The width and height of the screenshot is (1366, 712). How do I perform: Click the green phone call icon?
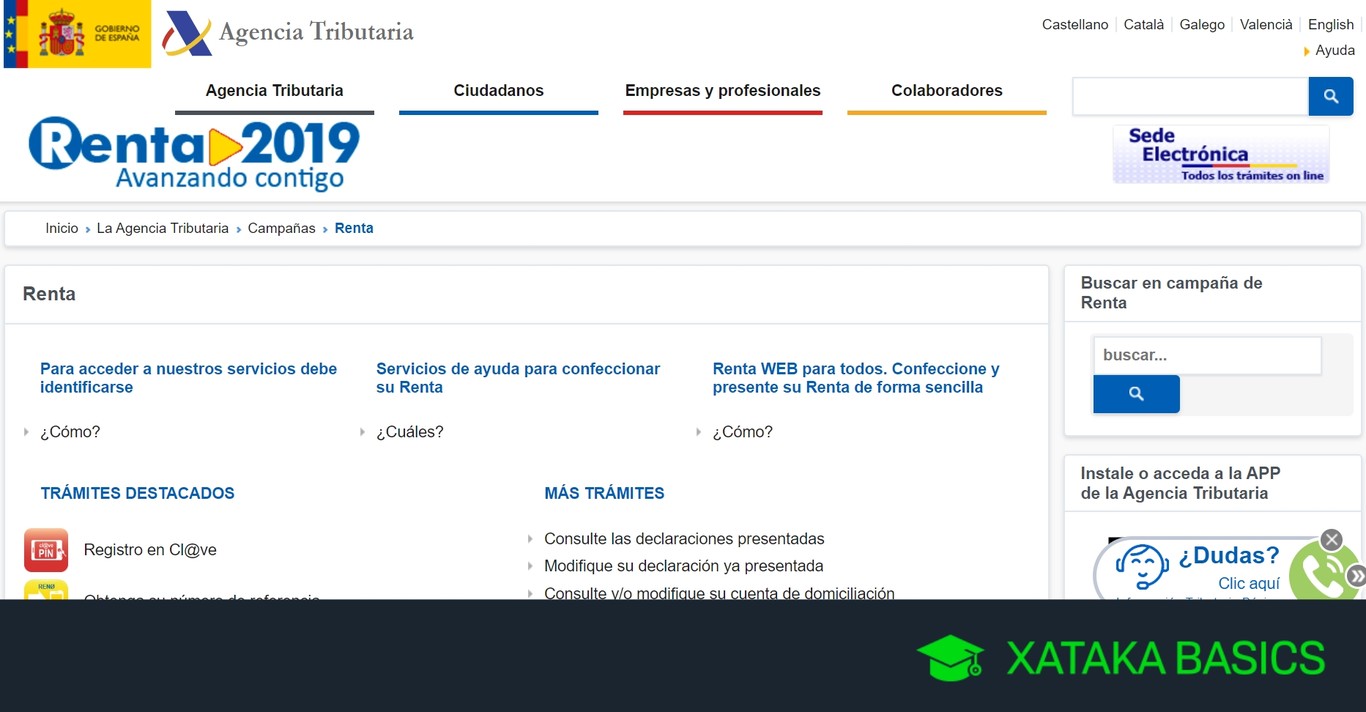[1321, 573]
